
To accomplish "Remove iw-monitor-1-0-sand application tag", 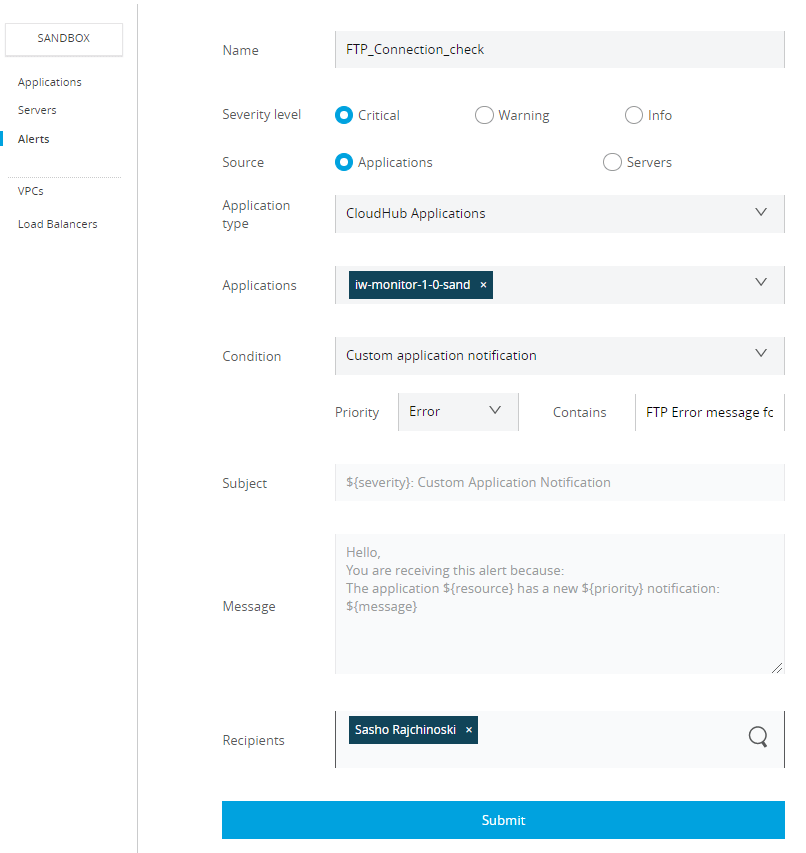I will tap(483, 285).
